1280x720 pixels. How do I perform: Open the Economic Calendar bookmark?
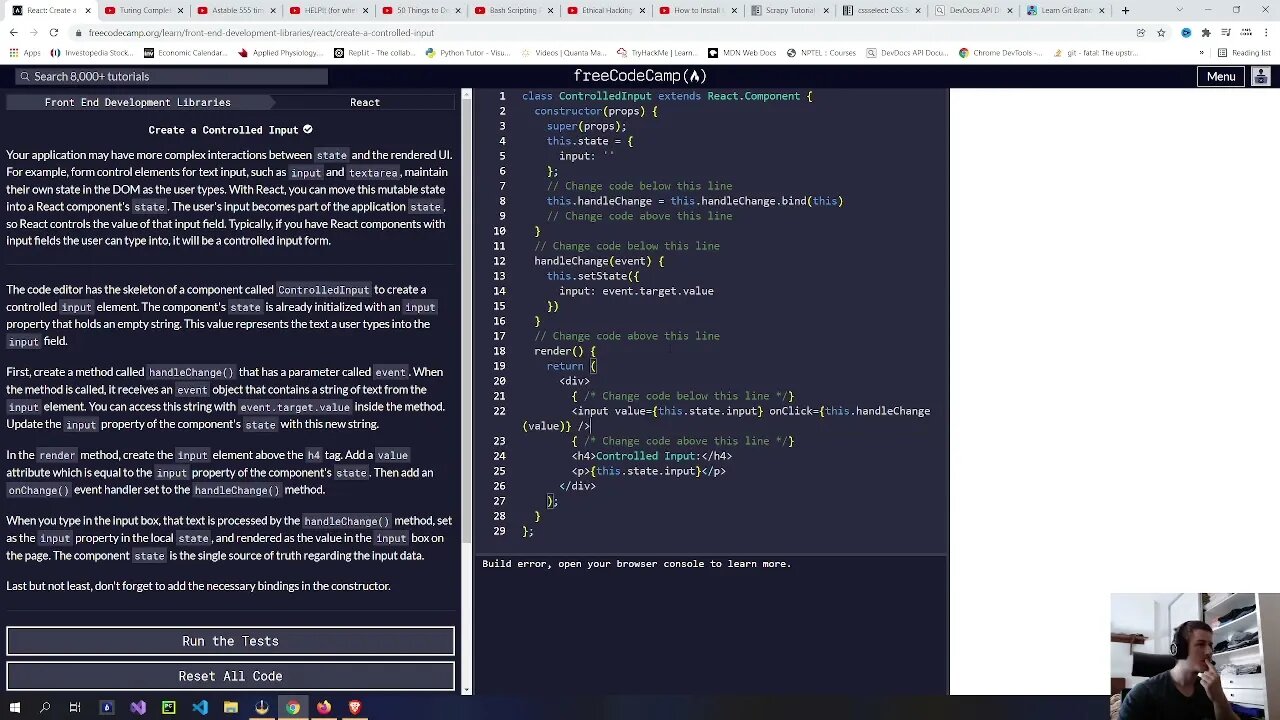pos(186,53)
